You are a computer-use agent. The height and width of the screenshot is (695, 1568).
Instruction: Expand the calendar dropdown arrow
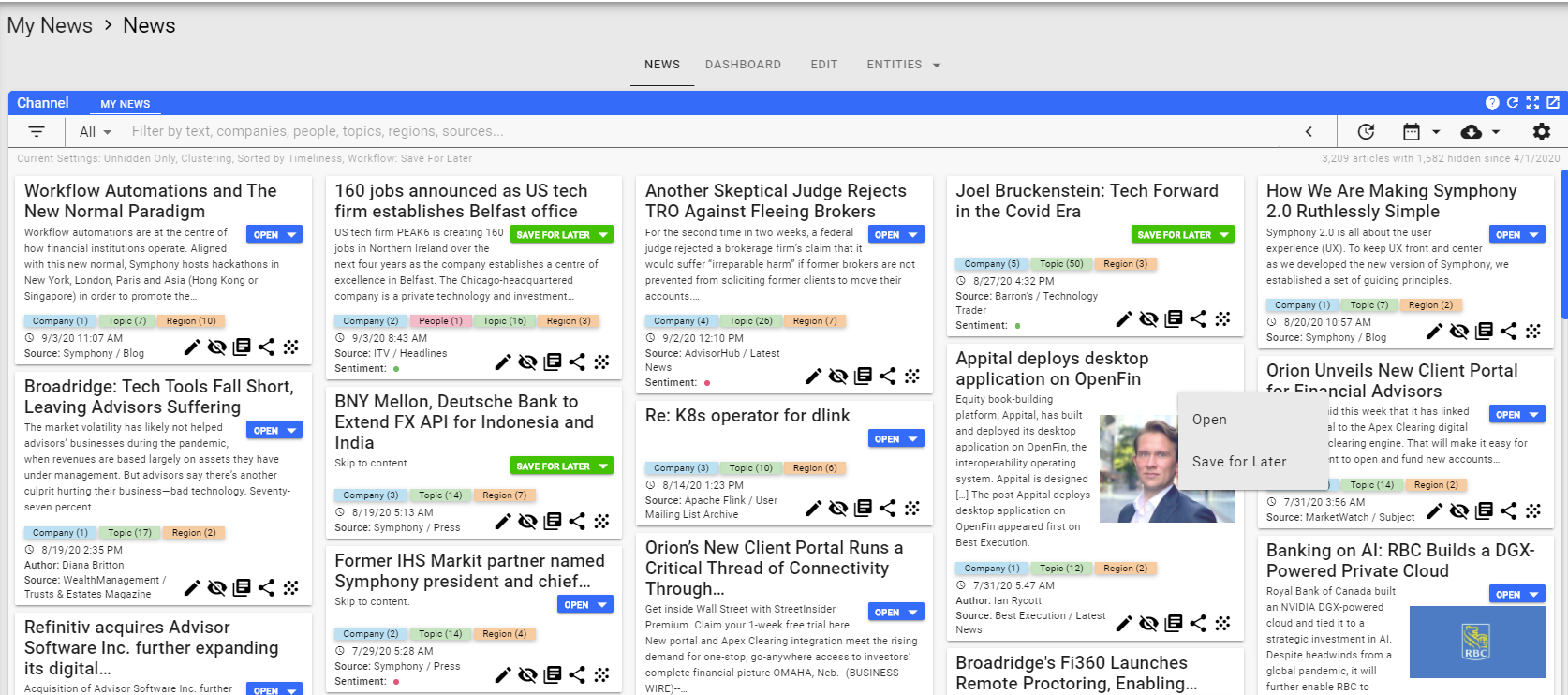click(x=1436, y=132)
